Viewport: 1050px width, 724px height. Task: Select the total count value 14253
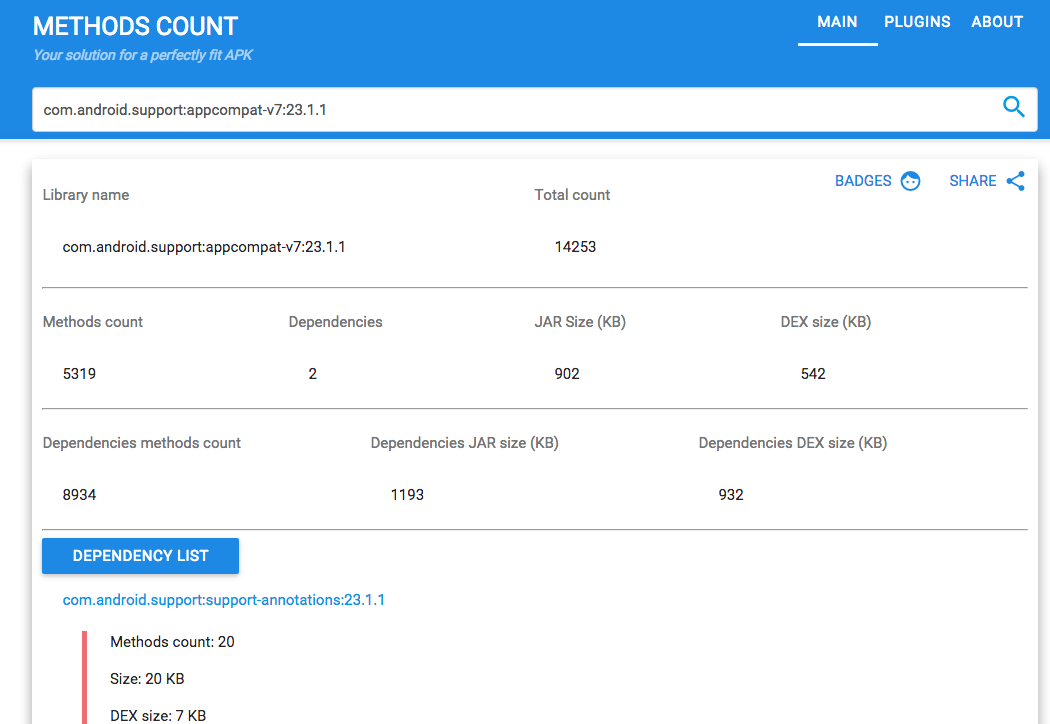point(575,247)
